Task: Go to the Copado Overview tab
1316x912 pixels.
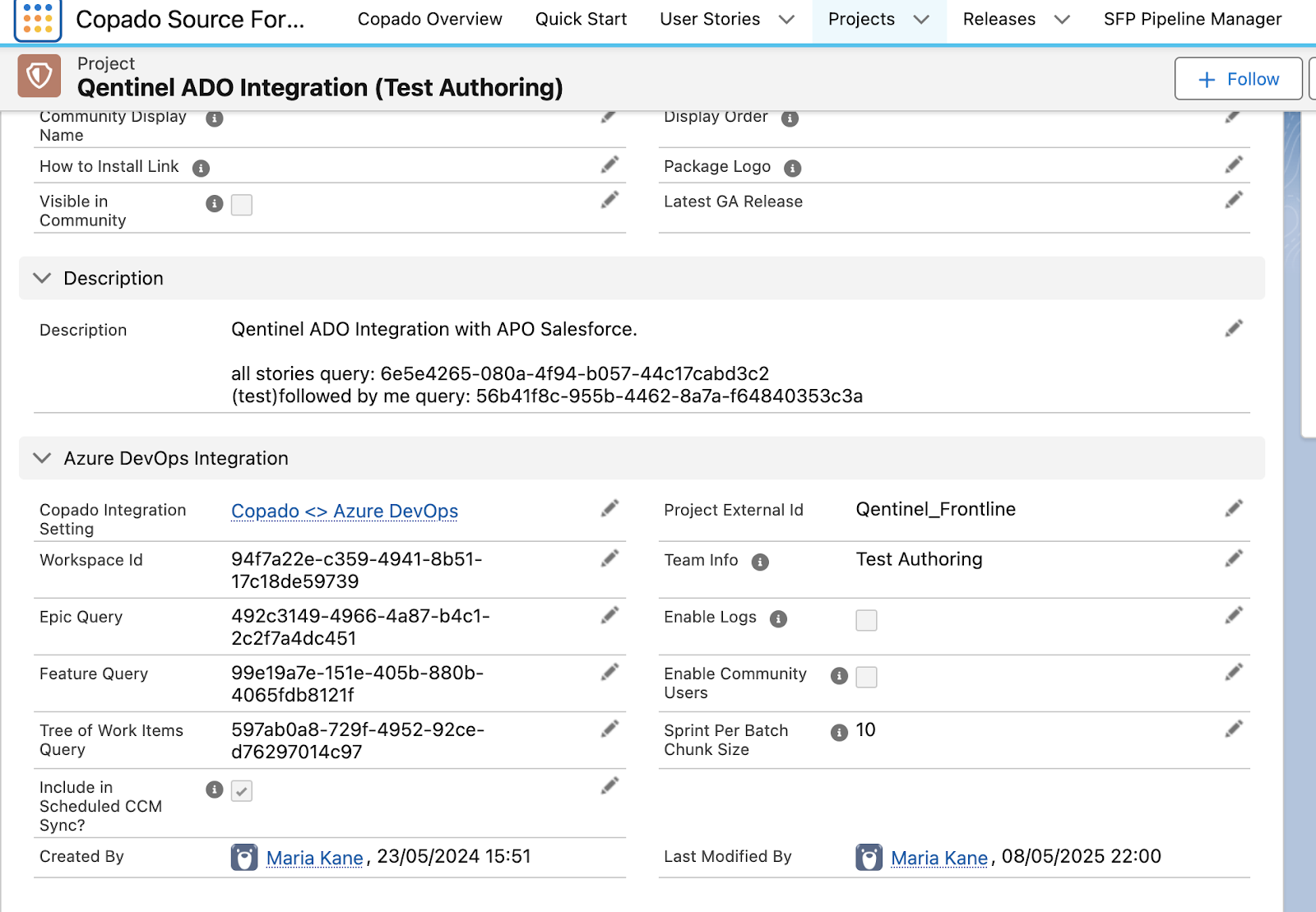Action: [x=429, y=20]
